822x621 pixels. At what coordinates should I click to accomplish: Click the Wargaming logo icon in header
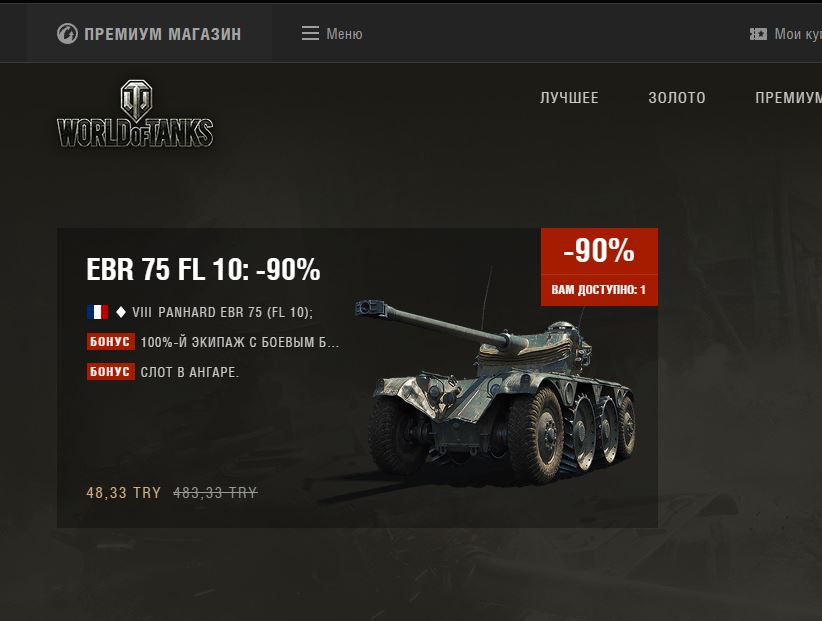point(67,34)
